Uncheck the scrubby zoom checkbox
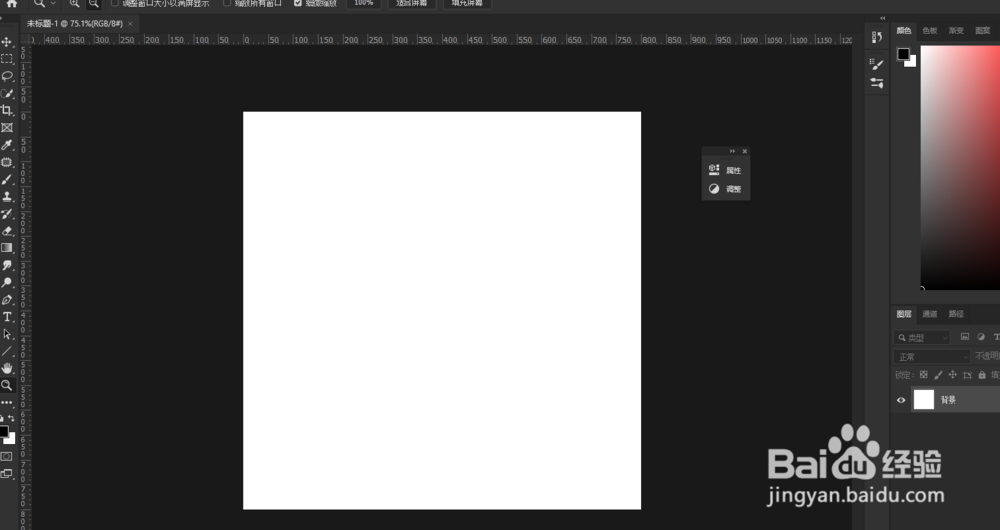The width and height of the screenshot is (1000, 530). point(298,3)
